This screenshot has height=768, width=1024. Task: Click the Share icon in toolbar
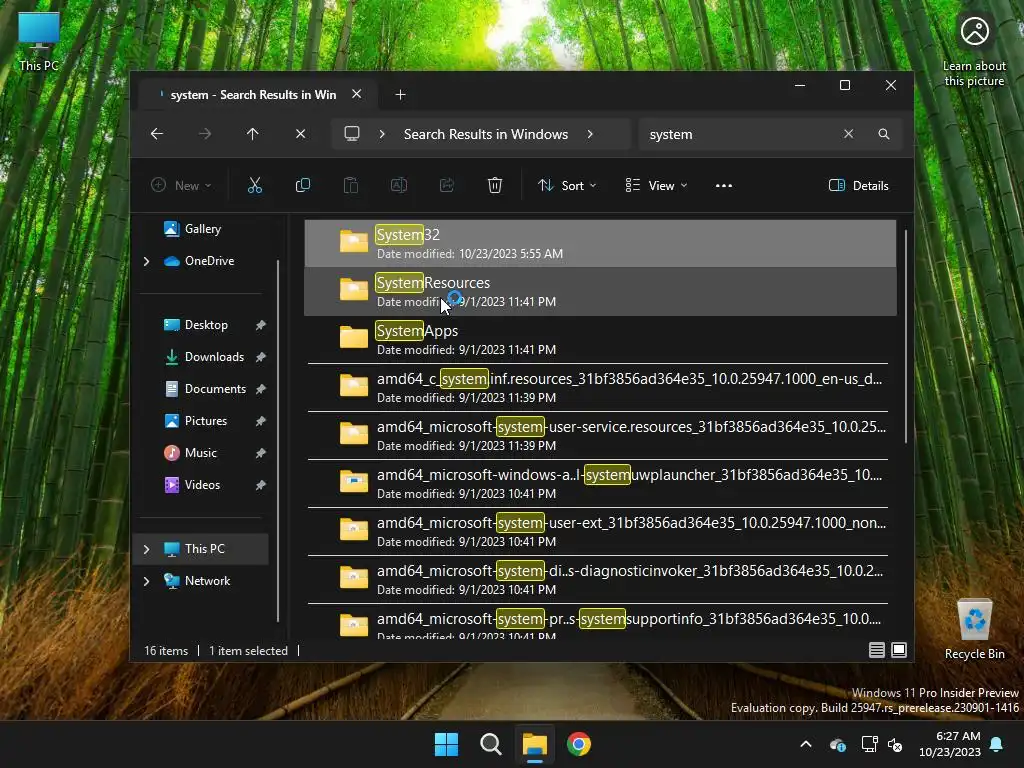(447, 185)
